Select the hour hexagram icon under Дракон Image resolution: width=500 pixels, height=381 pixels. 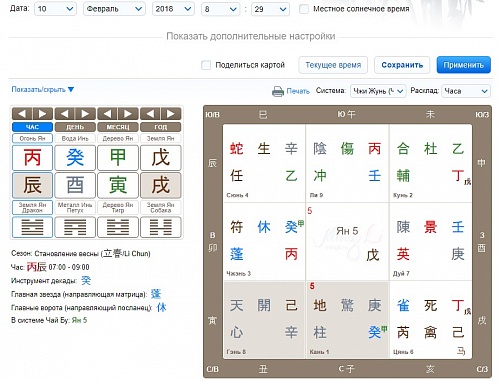coord(32,227)
